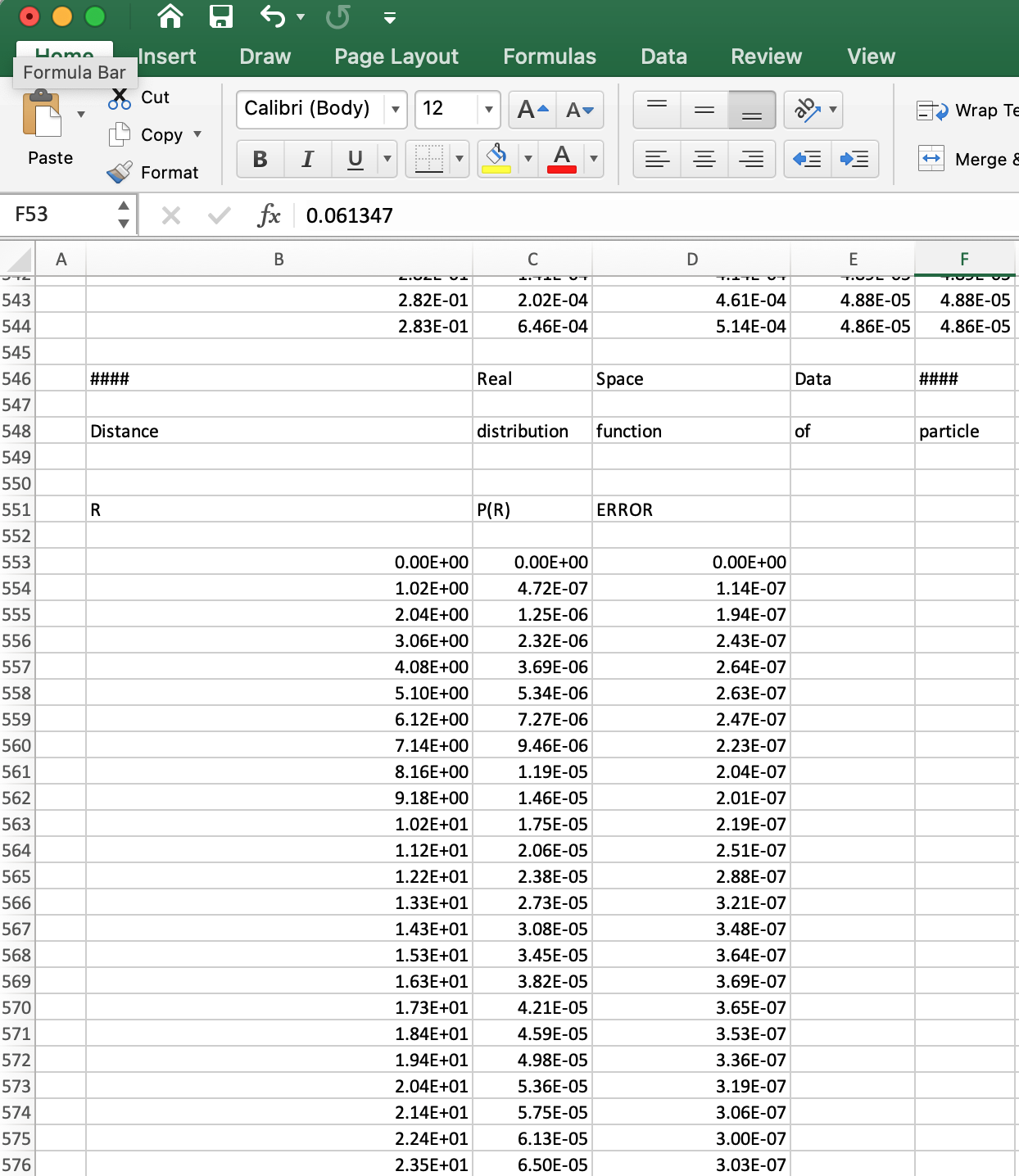Click Merge cells button
This screenshot has width=1019, height=1176.
(967, 159)
